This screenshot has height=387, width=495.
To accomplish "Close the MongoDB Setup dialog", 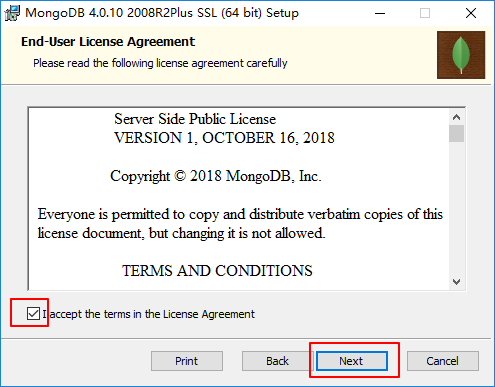I will pyautogui.click(x=471, y=13).
